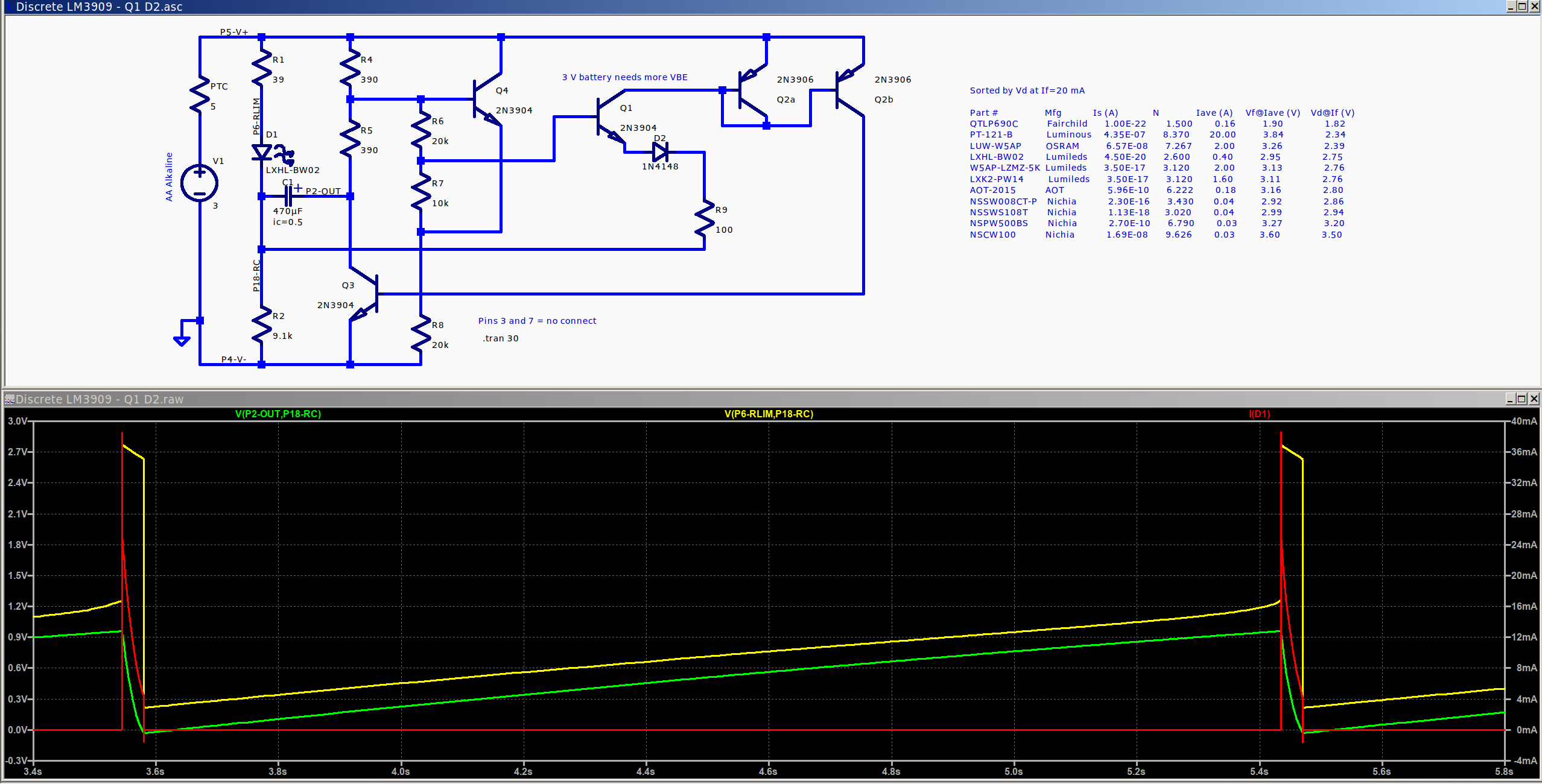This screenshot has width=1542, height=784.
Task: Click the red I(D1) trace label
Action: (1258, 414)
